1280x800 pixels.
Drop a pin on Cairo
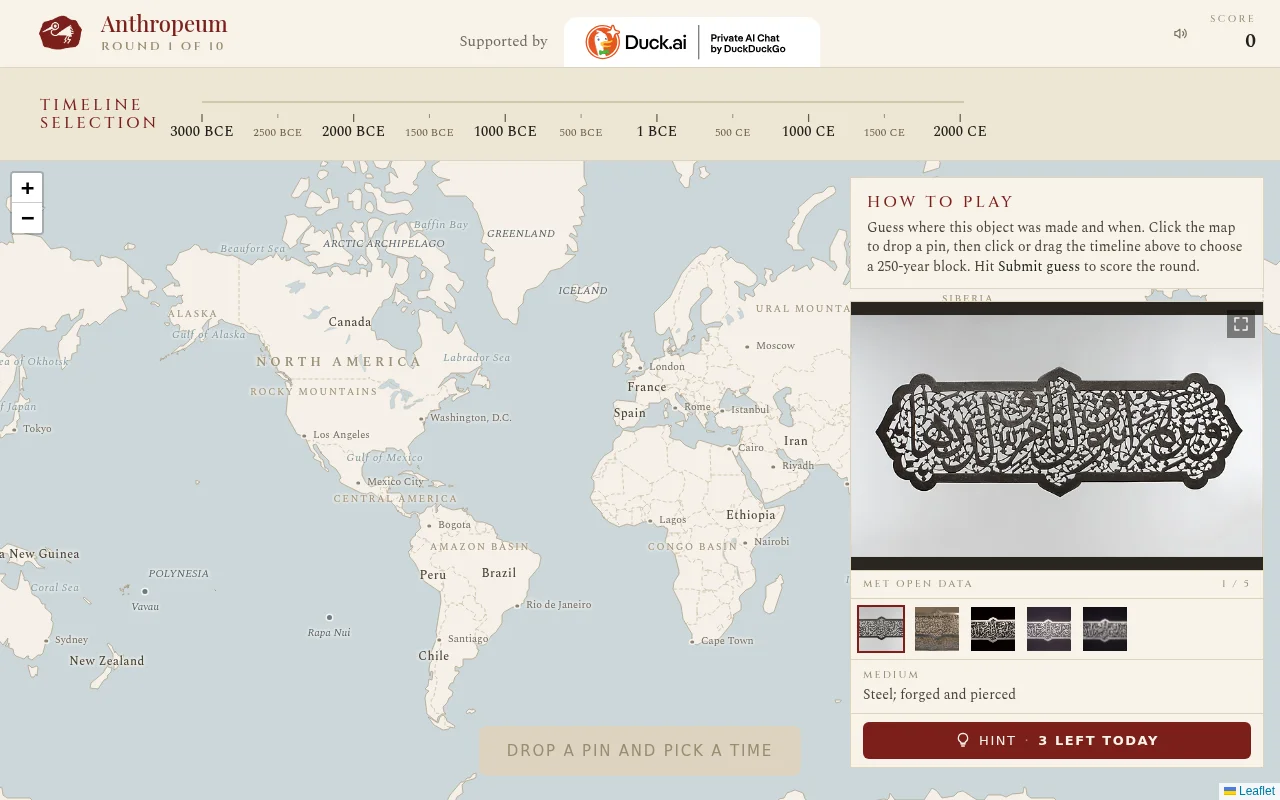click(751, 448)
